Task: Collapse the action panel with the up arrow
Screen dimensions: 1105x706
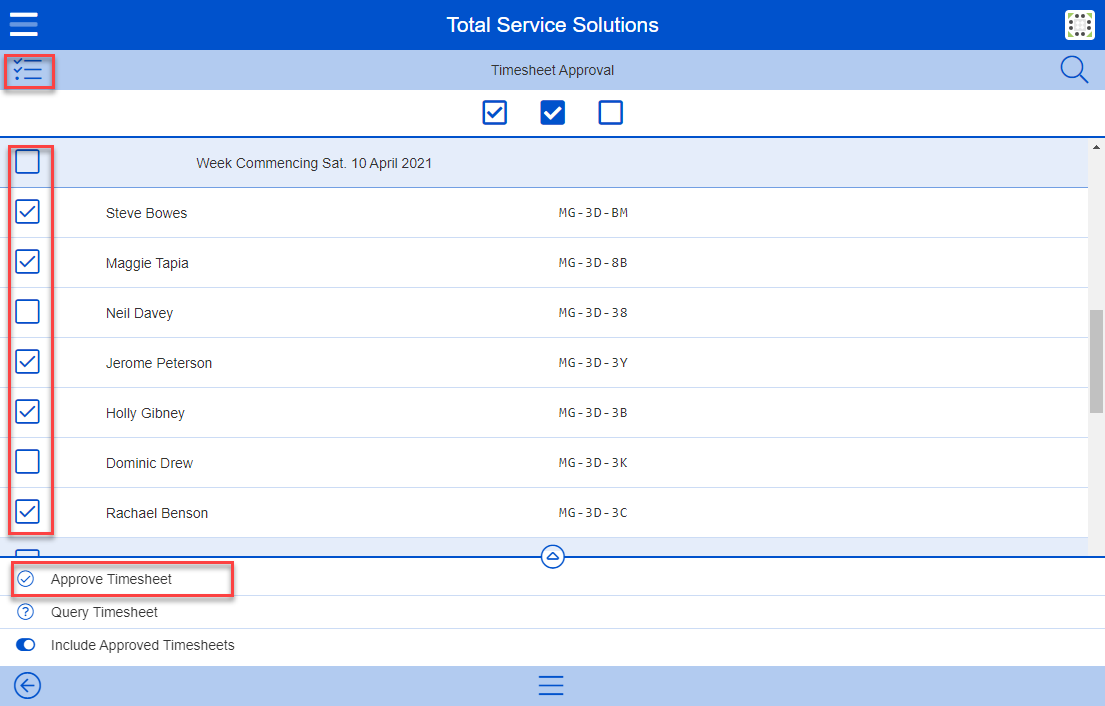Action: point(552,557)
